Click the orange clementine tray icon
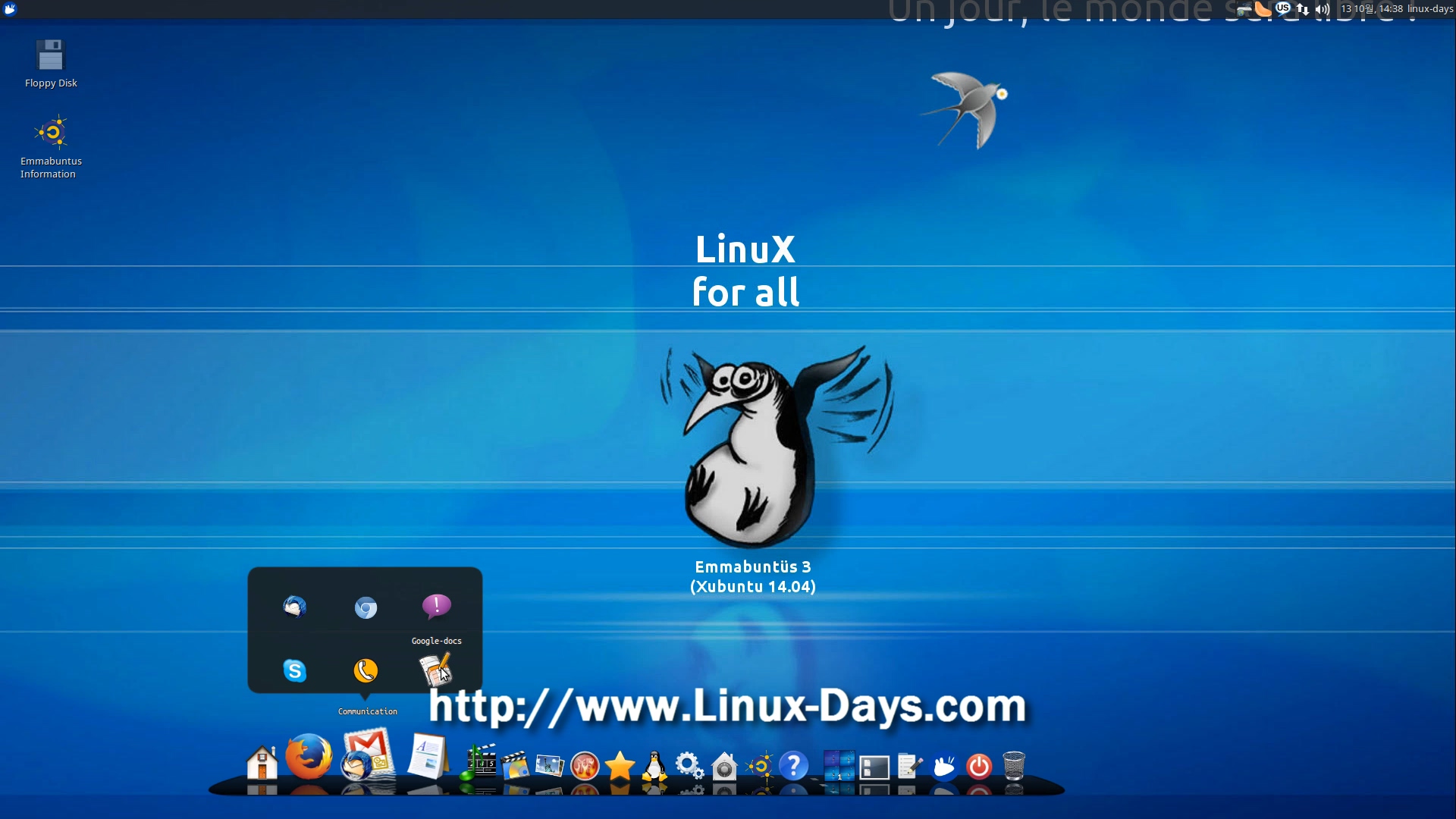1456x819 pixels. (1263, 9)
